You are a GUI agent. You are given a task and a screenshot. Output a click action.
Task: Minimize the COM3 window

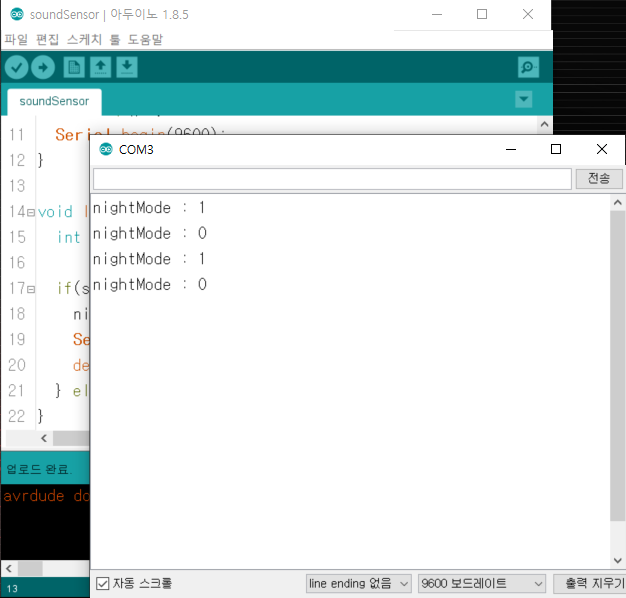click(x=511, y=149)
